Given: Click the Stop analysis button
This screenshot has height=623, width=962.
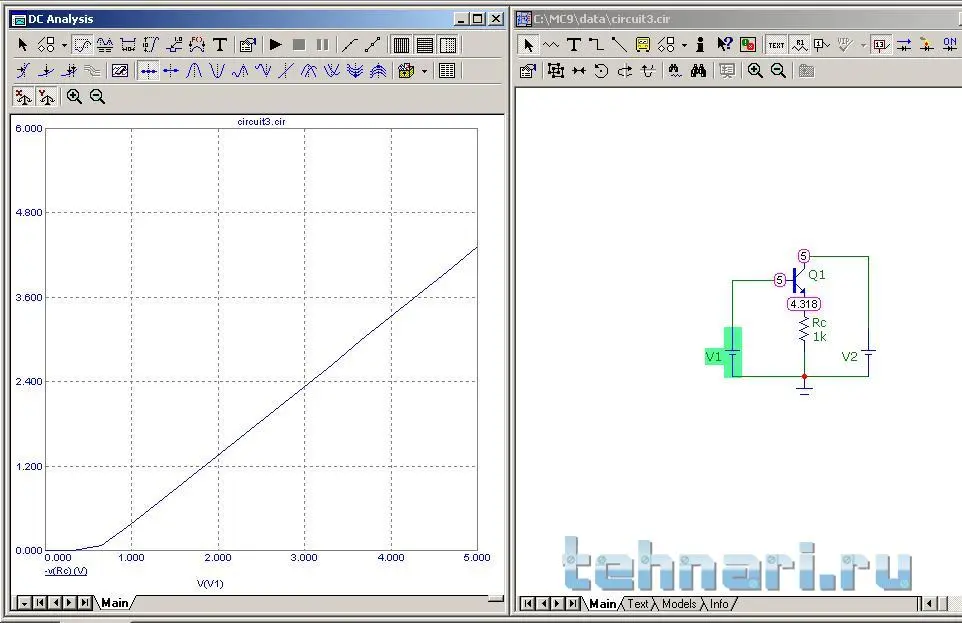Looking at the screenshot, I should point(299,45).
